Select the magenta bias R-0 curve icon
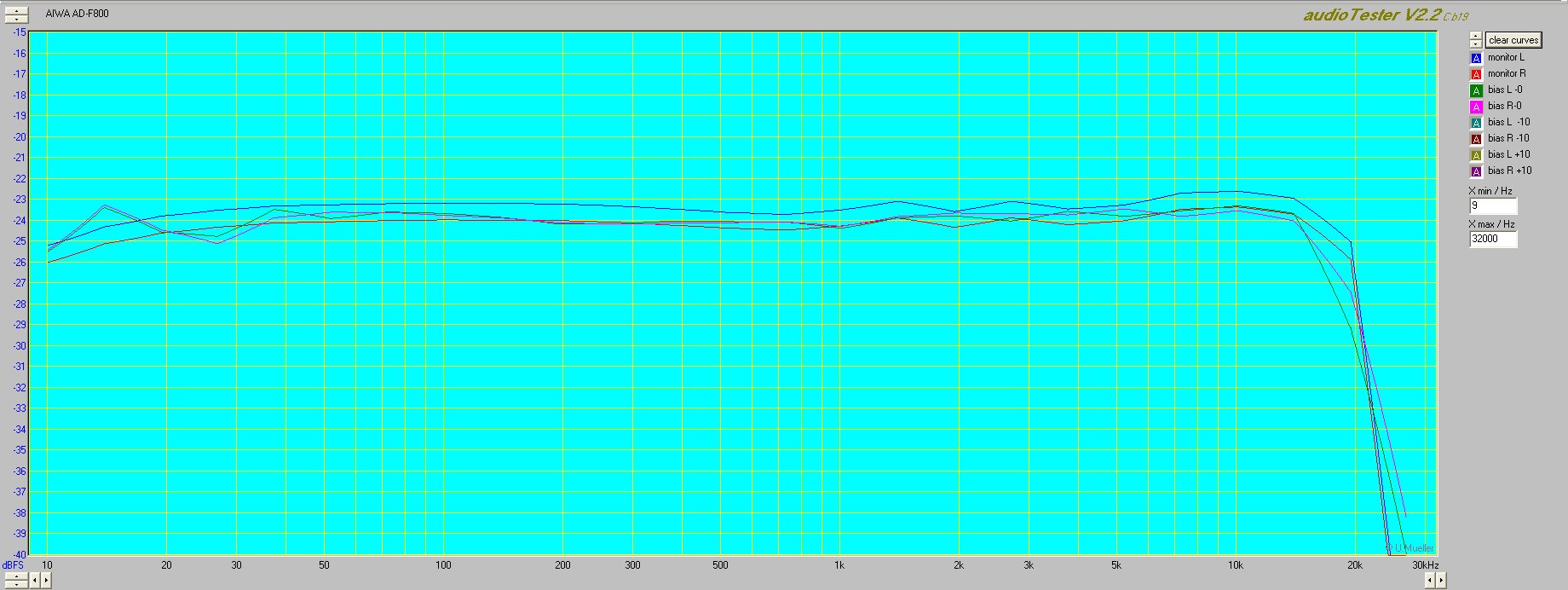This screenshot has width=1568, height=590. [x=1476, y=107]
